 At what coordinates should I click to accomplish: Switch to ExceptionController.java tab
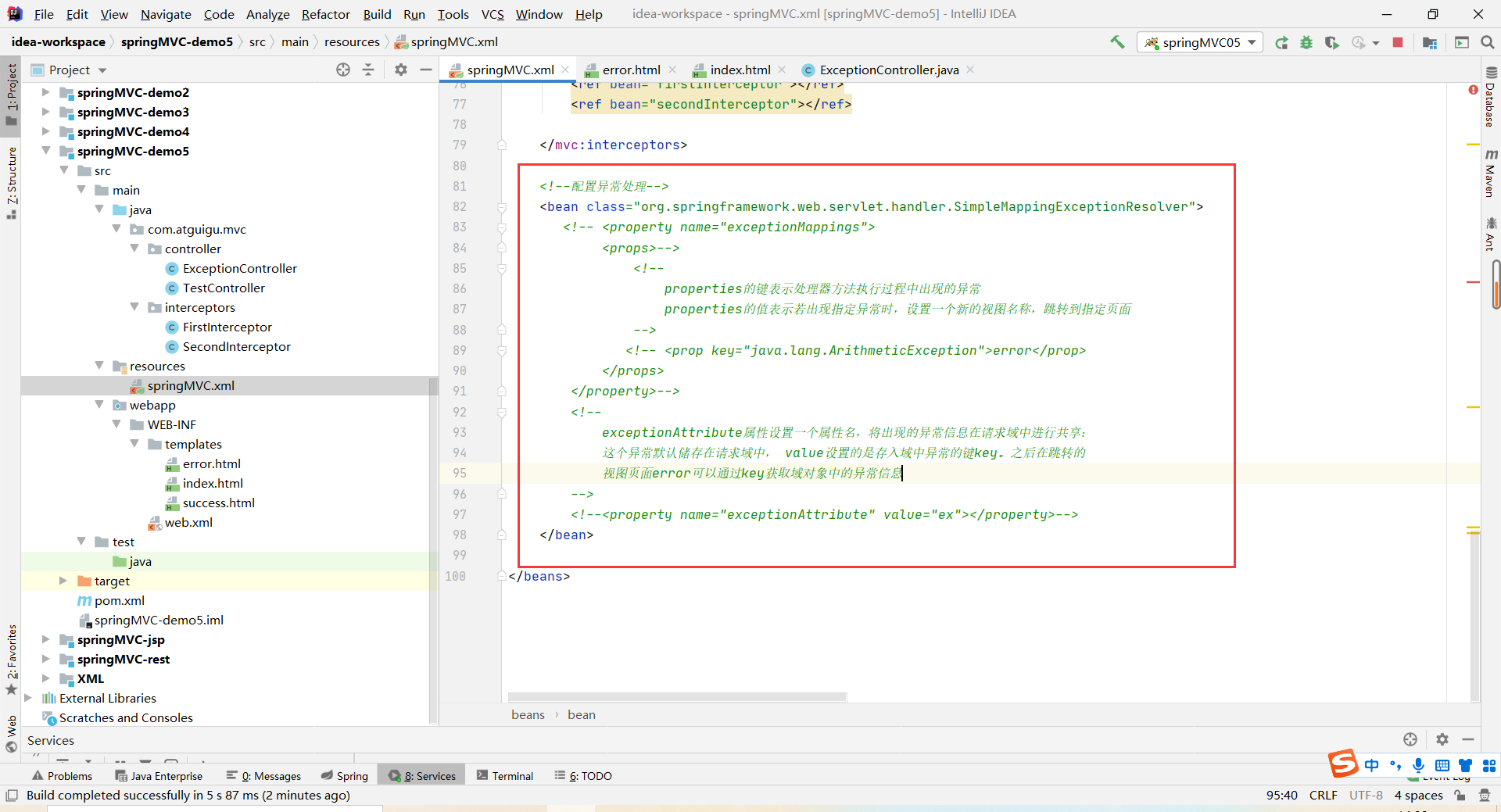889,70
